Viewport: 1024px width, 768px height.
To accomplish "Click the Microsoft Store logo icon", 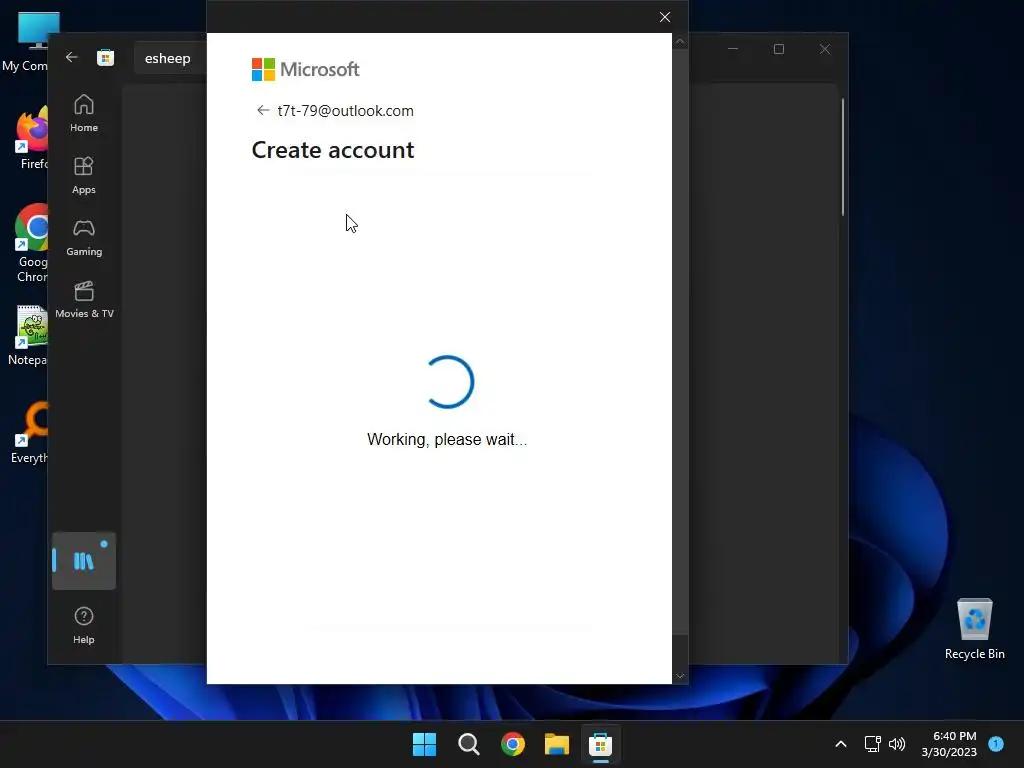I will coord(105,57).
